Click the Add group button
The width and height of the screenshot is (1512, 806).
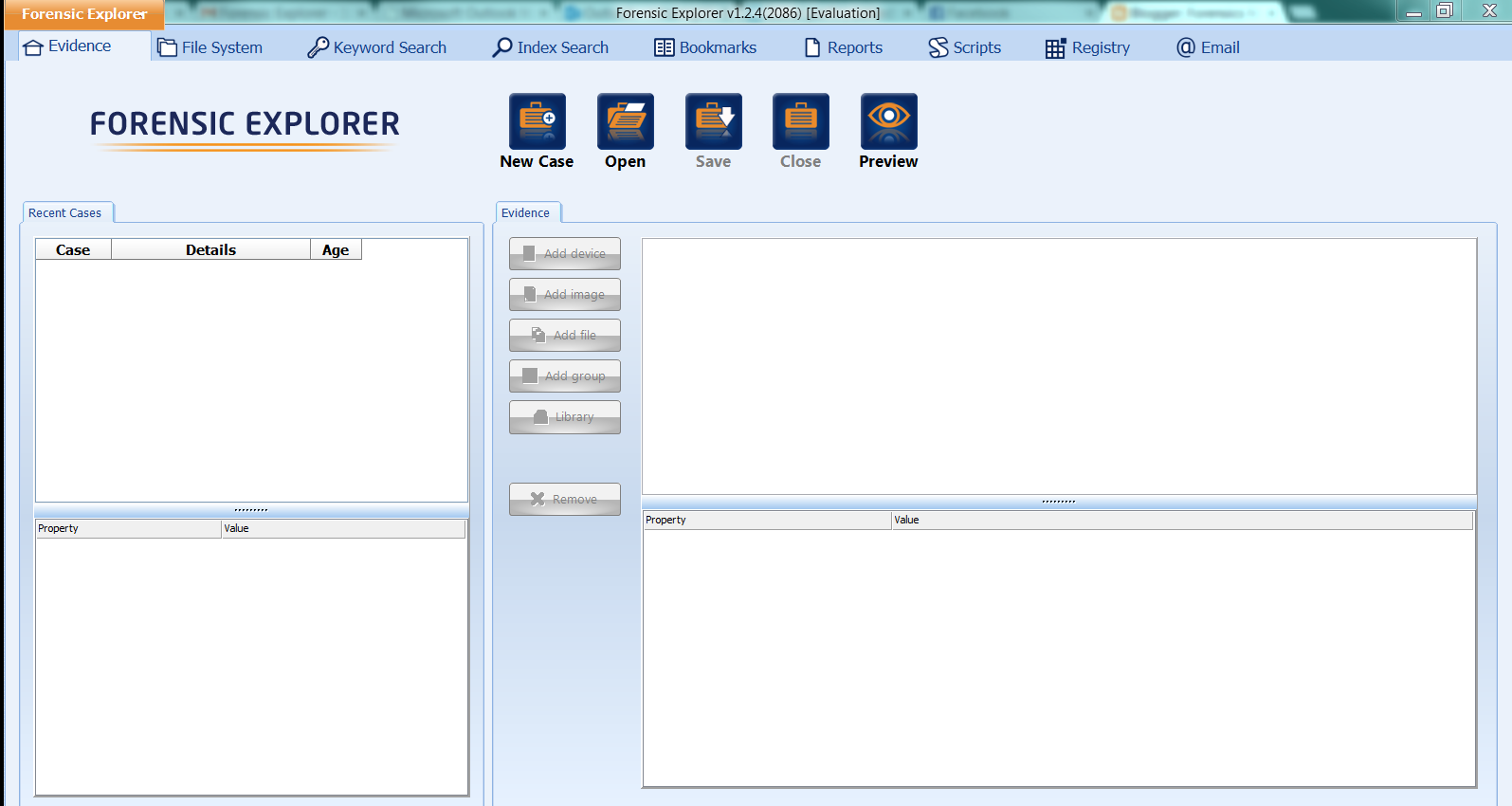[x=565, y=376]
